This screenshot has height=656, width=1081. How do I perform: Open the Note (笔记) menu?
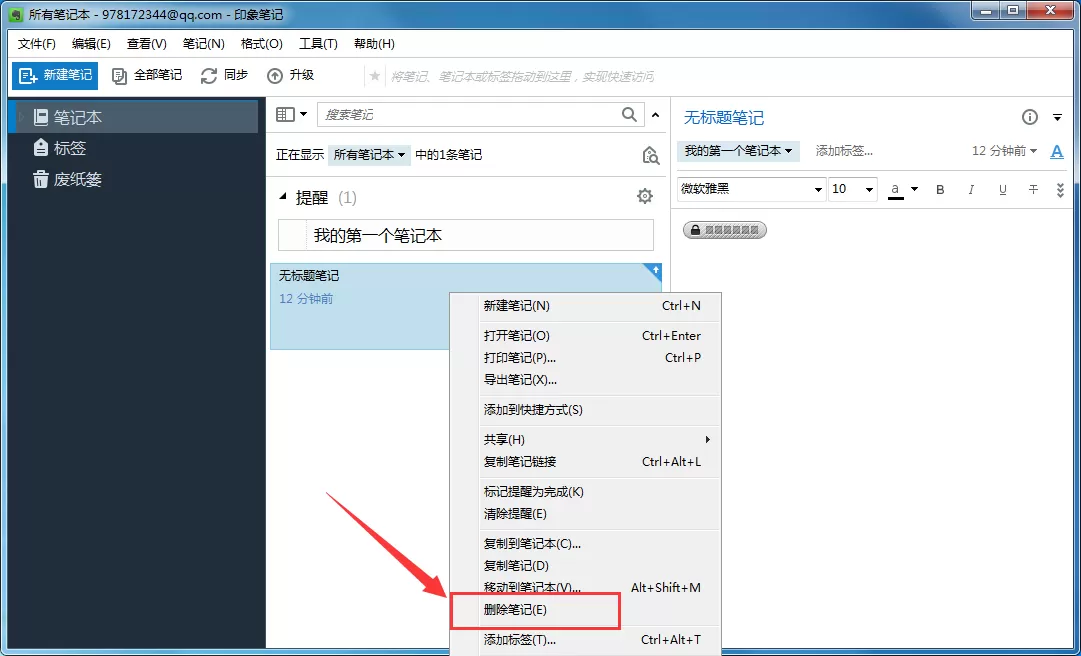pos(203,43)
